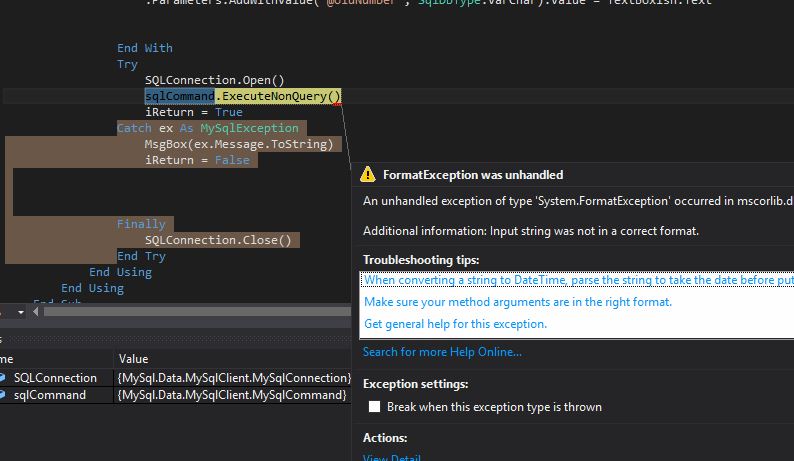Click the editor's horizontal scrollbar track
Viewport: 794px width, 461px height.
tap(197, 312)
